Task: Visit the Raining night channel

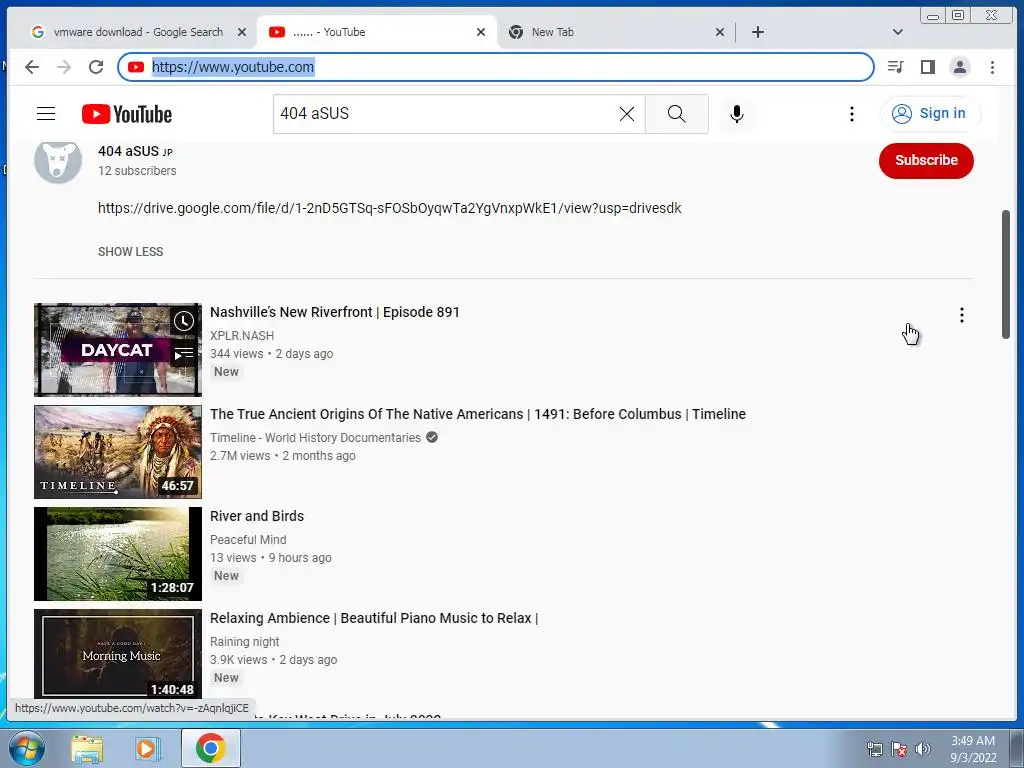Action: click(244, 641)
